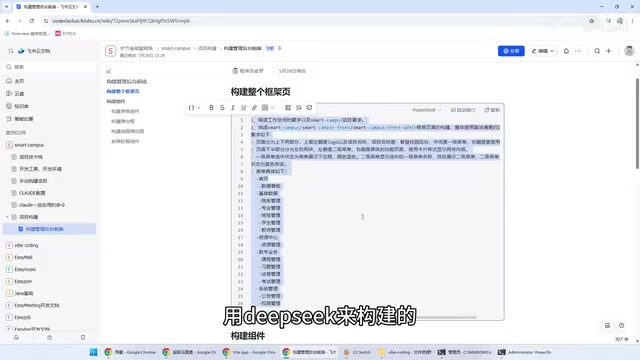The height and width of the screenshot is (360, 640).
Task: Open the 编辑 edit mode dropdown
Action: [542, 51]
